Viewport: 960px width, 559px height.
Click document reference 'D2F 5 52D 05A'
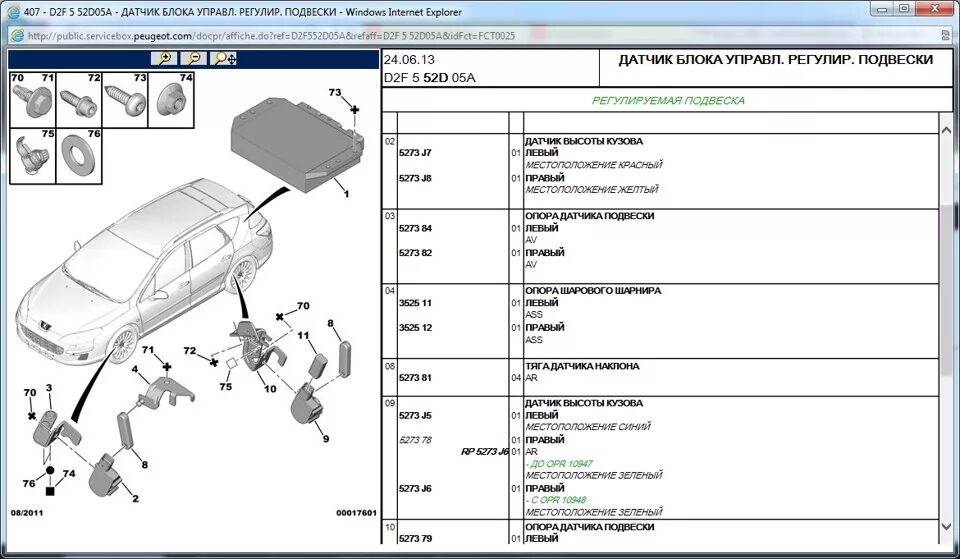[430, 78]
